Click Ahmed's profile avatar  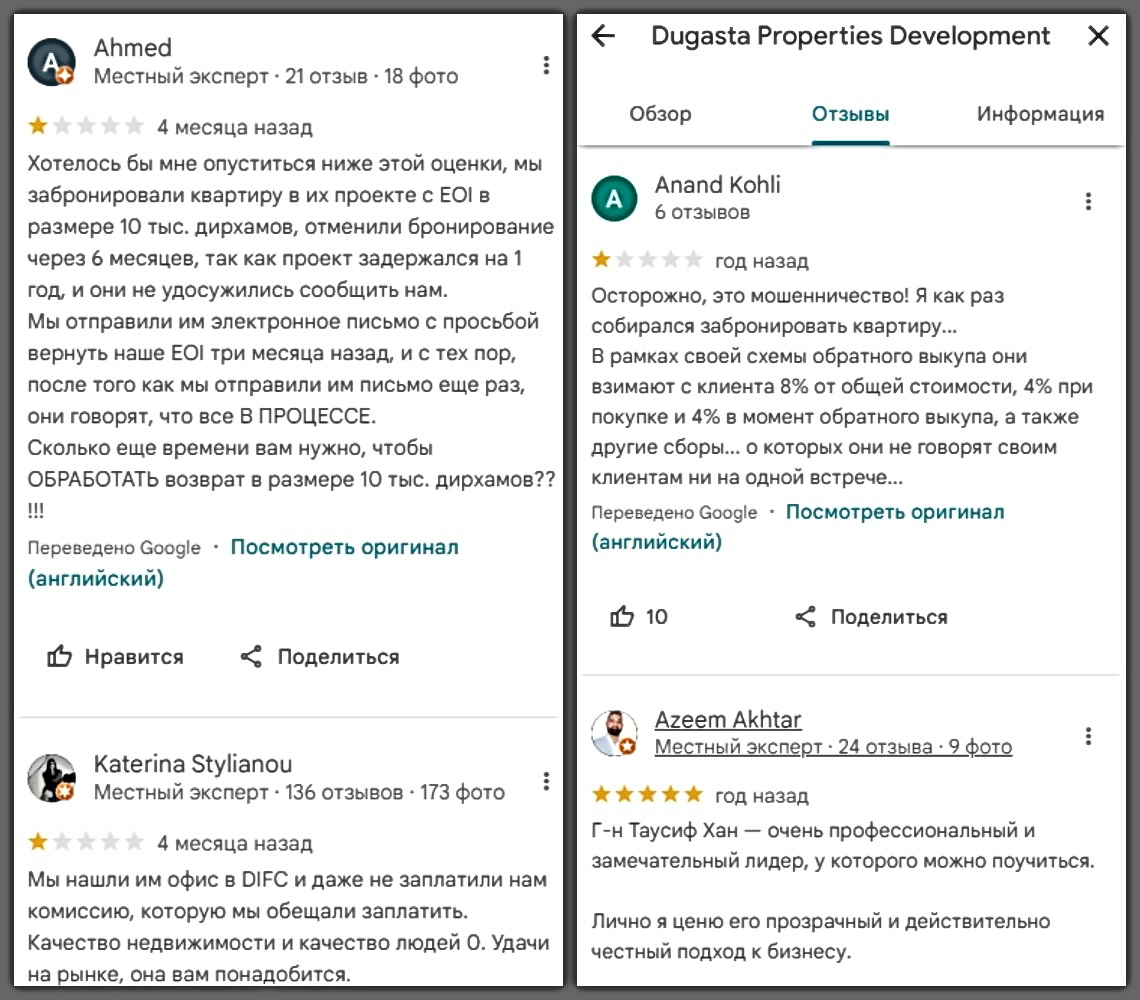click(51, 63)
